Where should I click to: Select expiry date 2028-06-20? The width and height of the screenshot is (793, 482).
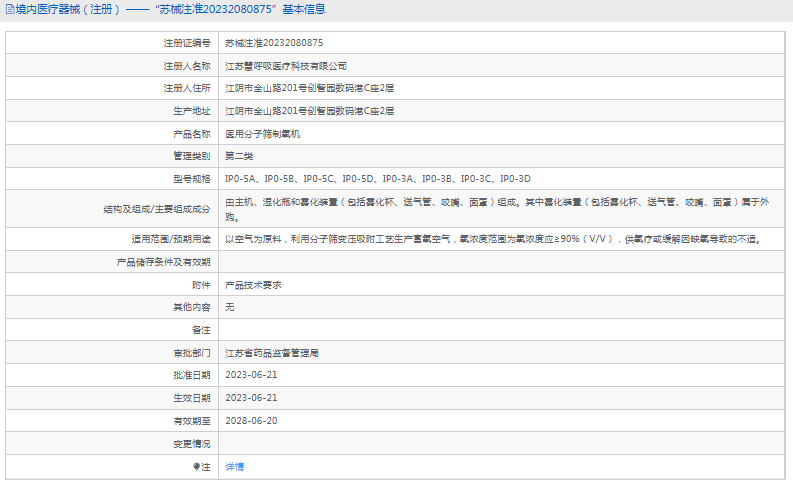coord(251,420)
